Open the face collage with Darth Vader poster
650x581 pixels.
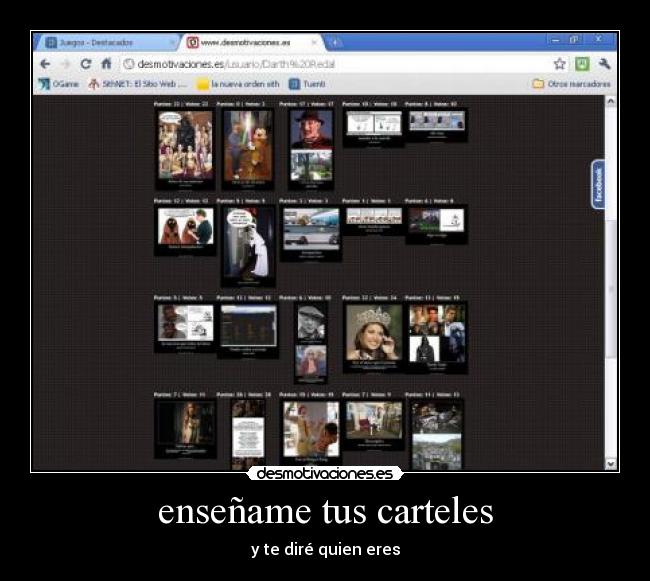click(x=437, y=337)
